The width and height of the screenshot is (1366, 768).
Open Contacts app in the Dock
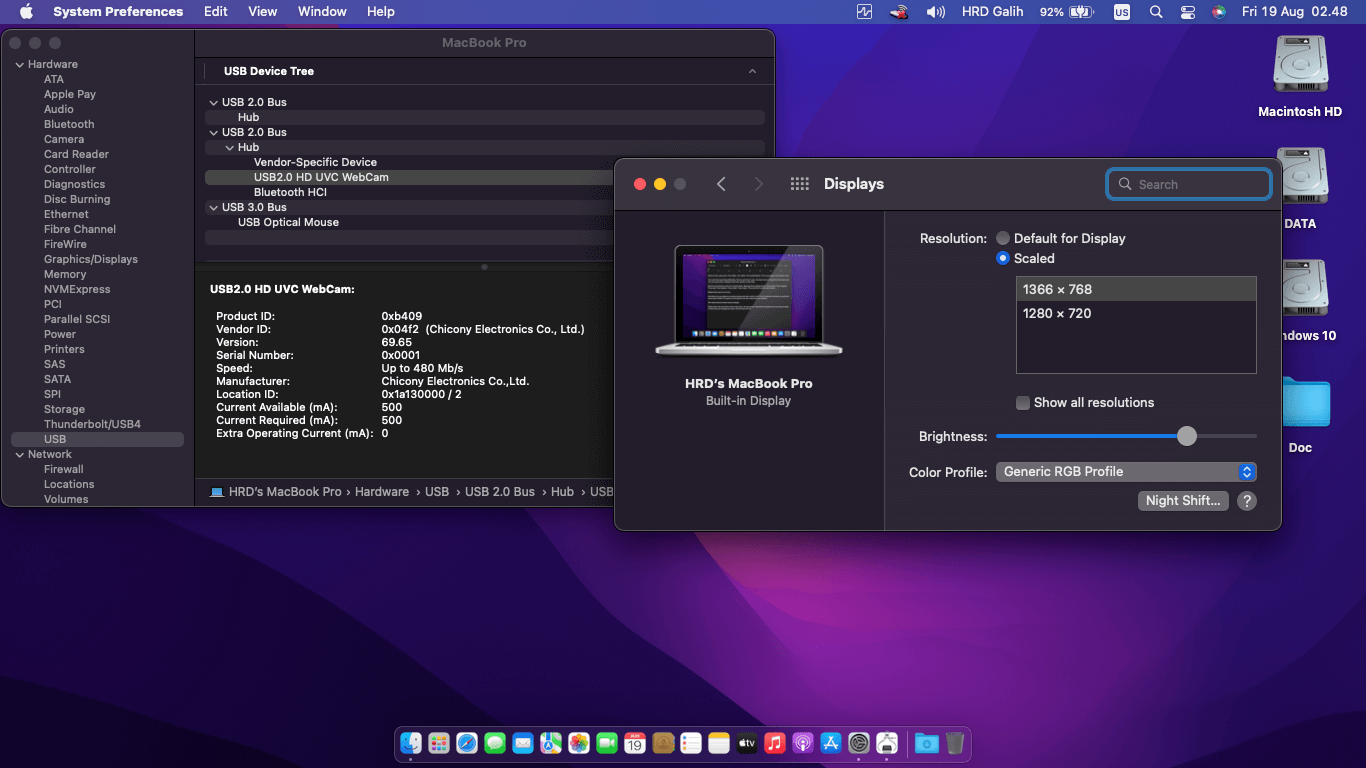coord(663,743)
